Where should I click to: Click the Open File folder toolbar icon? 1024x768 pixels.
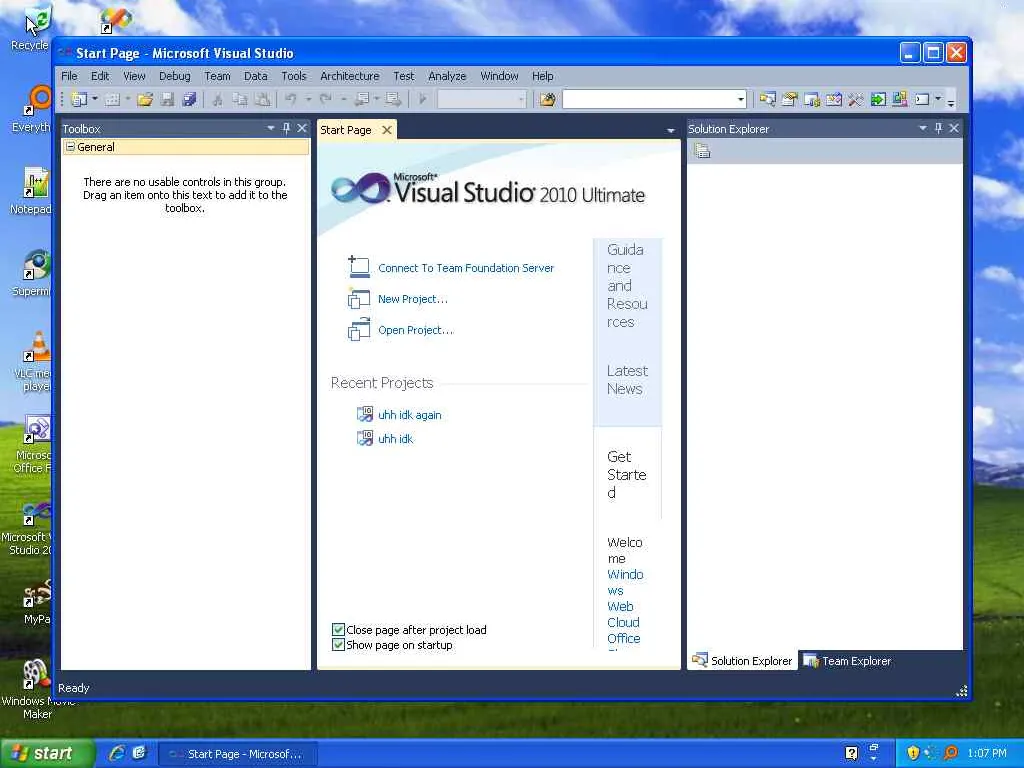click(x=145, y=99)
